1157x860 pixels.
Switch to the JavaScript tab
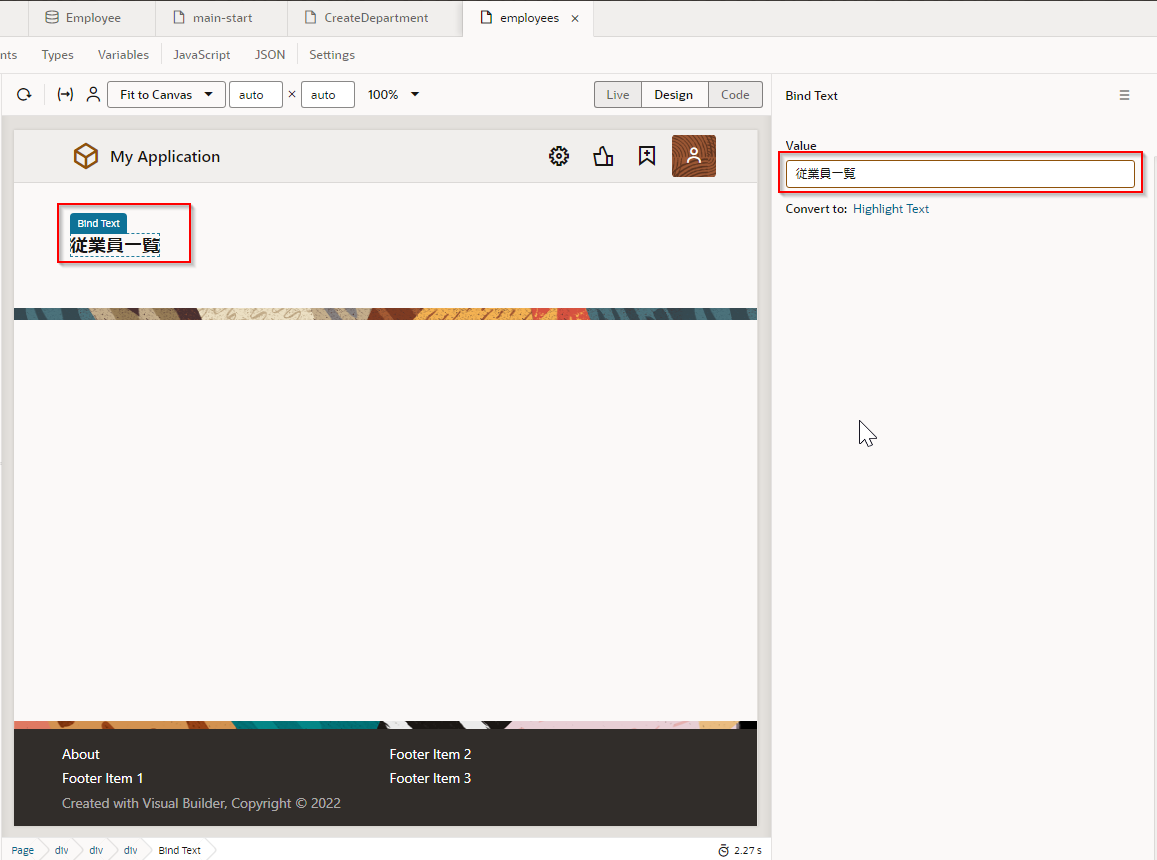[201, 55]
